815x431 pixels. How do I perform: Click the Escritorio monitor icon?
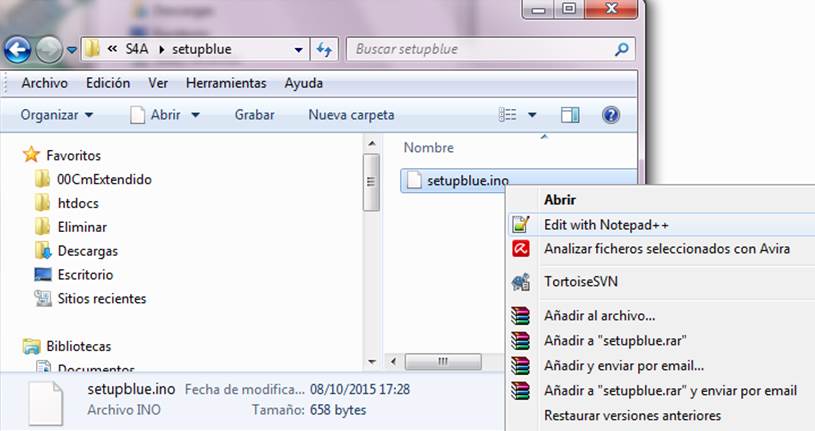point(43,274)
